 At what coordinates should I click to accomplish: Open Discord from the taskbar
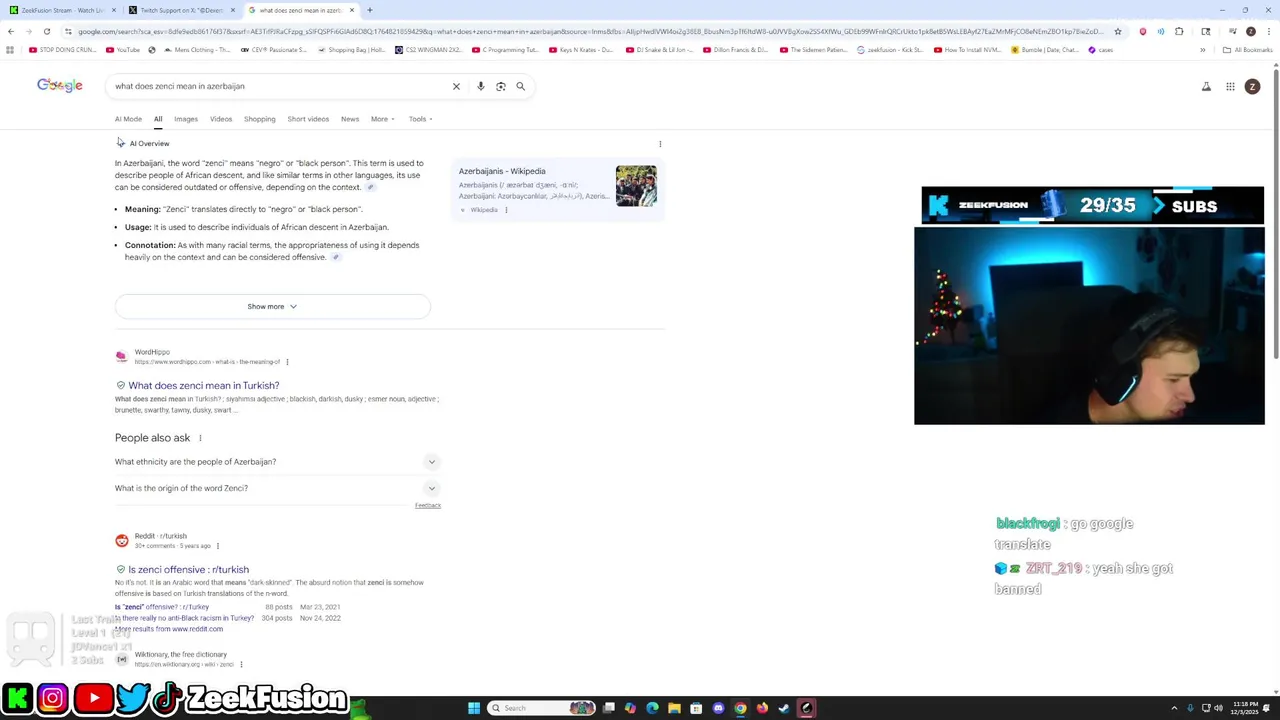[x=718, y=708]
